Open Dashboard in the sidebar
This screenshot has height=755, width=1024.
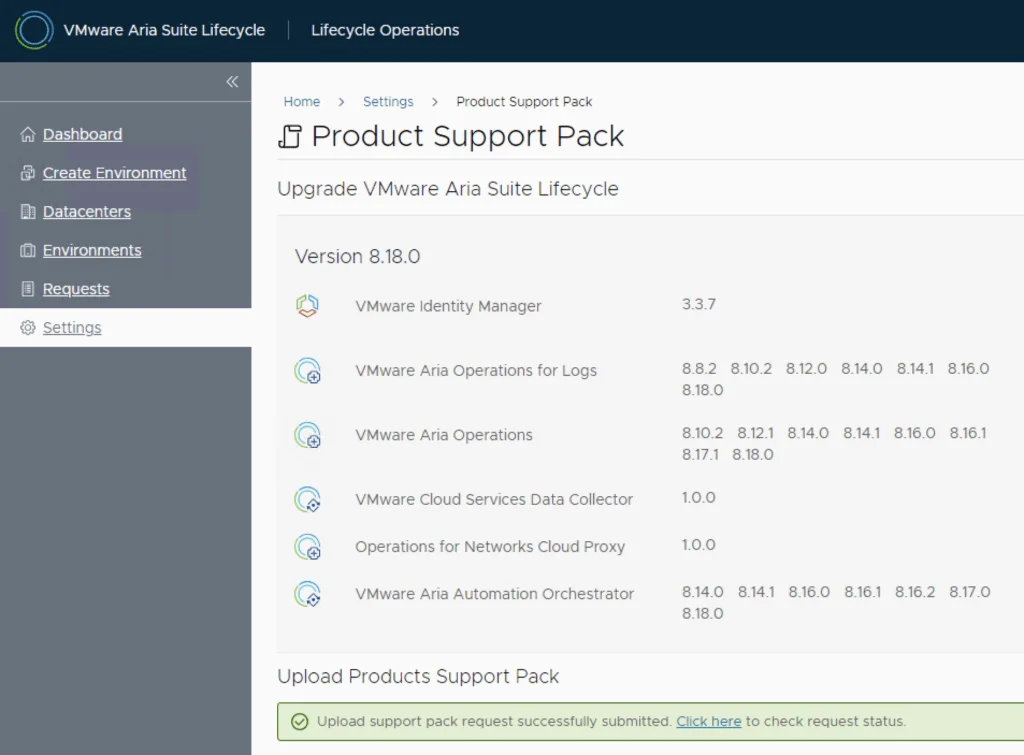82,135
